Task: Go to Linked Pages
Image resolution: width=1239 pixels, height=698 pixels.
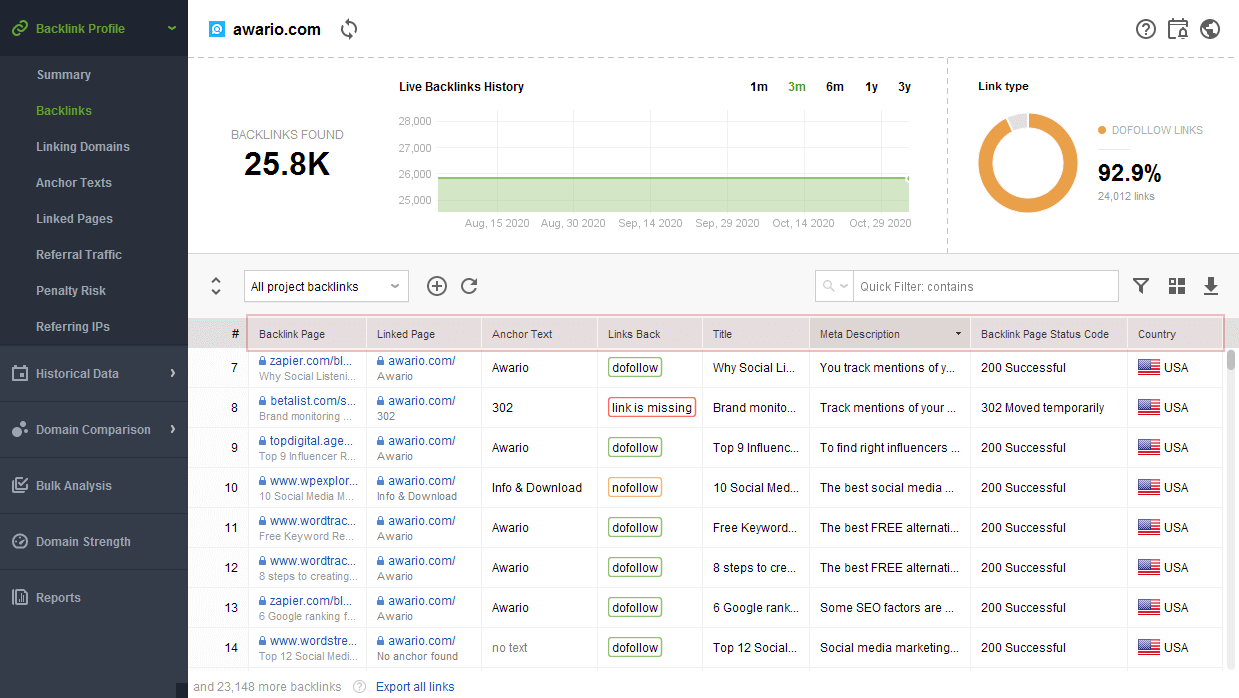Action: (74, 219)
